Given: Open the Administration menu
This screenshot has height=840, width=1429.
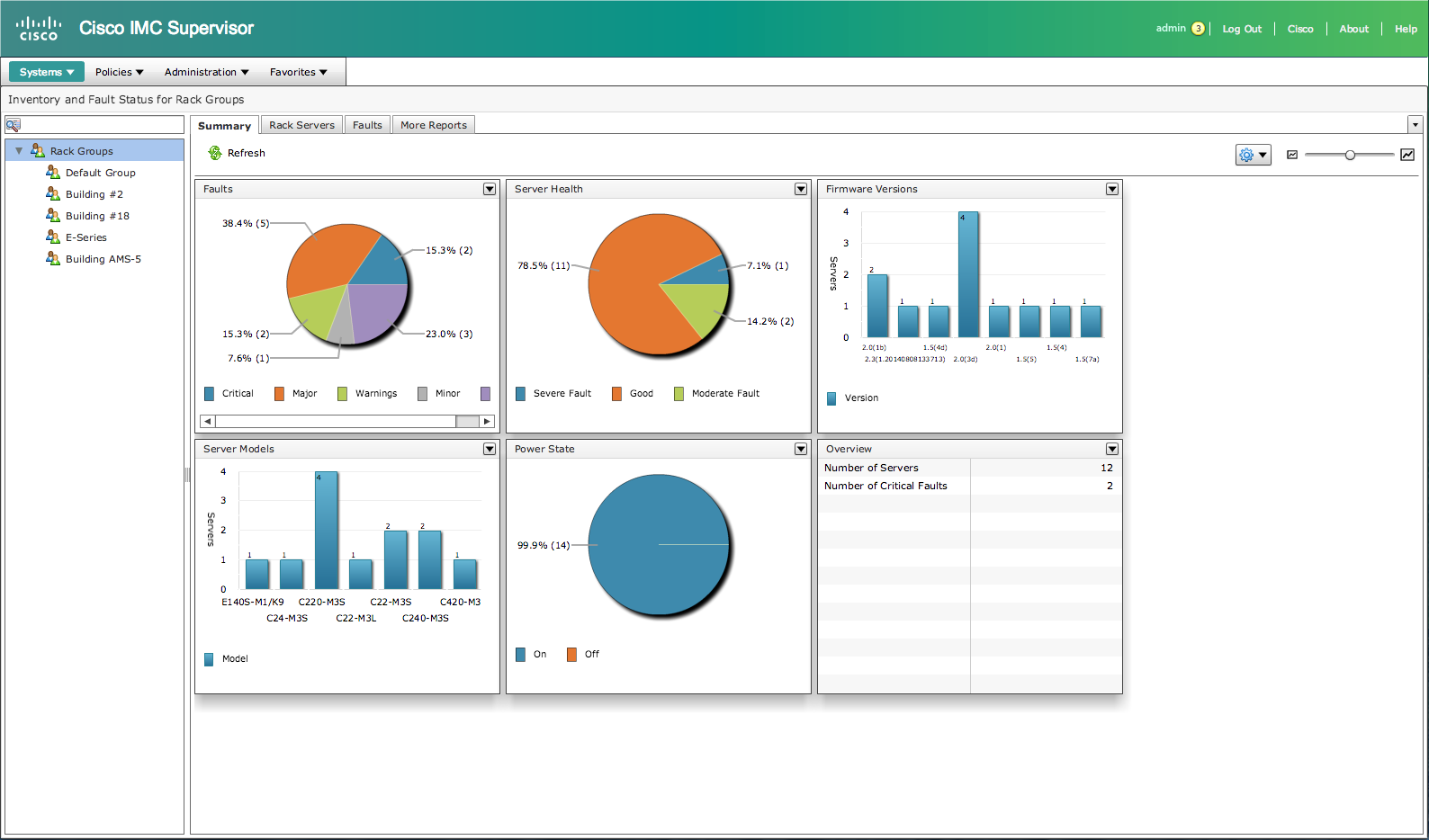Looking at the screenshot, I should click(206, 72).
